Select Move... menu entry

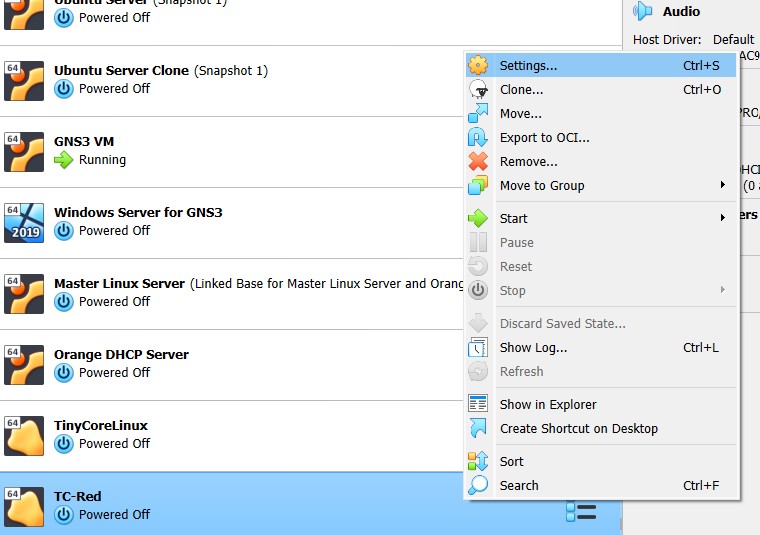(601, 114)
